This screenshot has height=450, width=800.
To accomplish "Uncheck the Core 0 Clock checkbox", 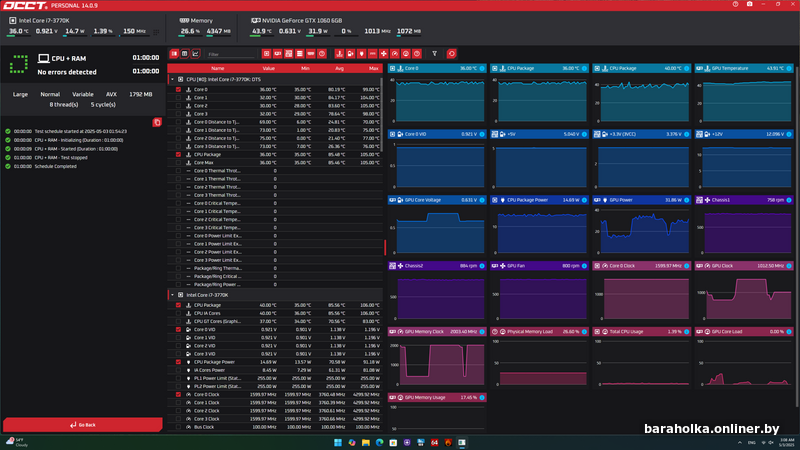I will [x=178, y=394].
